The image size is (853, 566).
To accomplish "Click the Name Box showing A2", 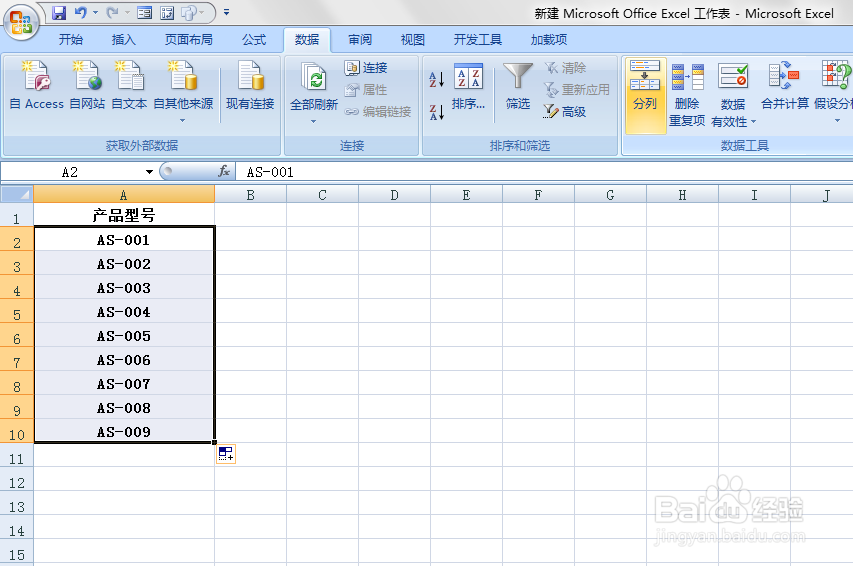I will pyautogui.click(x=71, y=172).
